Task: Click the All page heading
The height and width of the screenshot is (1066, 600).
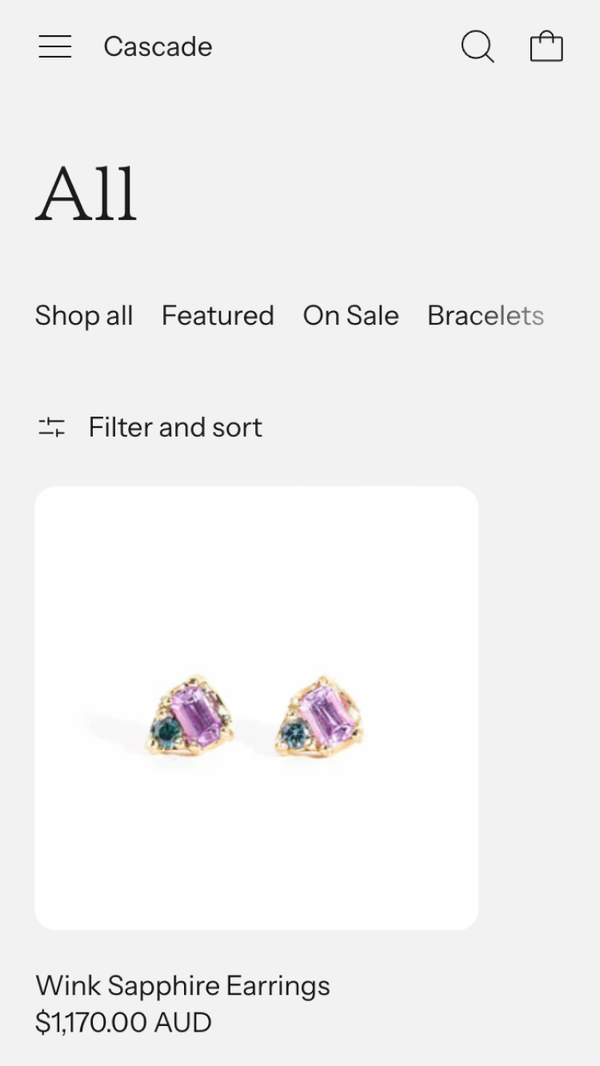Action: (x=86, y=193)
